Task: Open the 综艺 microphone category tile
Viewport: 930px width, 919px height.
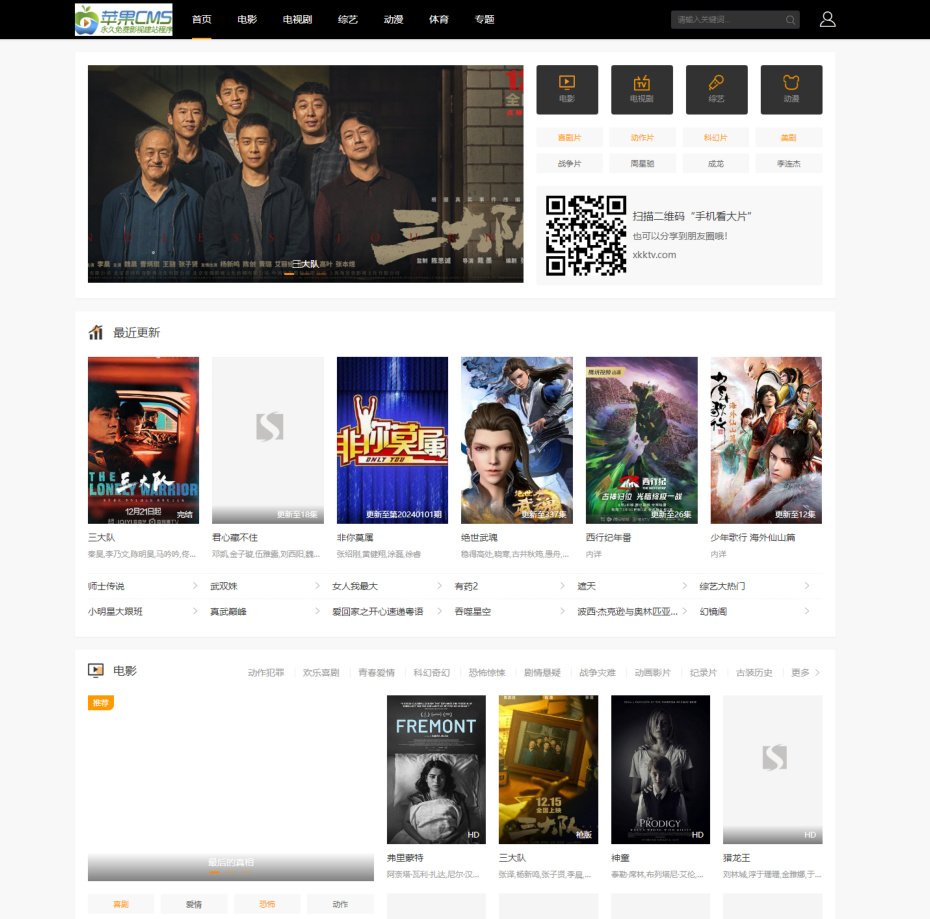Action: click(x=716, y=89)
